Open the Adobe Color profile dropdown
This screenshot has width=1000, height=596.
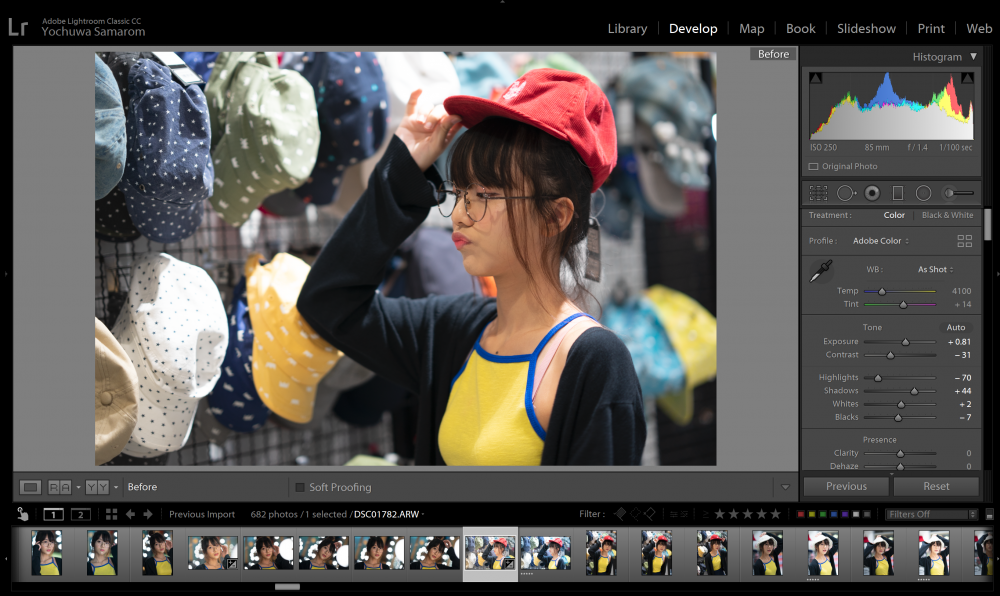coord(881,241)
